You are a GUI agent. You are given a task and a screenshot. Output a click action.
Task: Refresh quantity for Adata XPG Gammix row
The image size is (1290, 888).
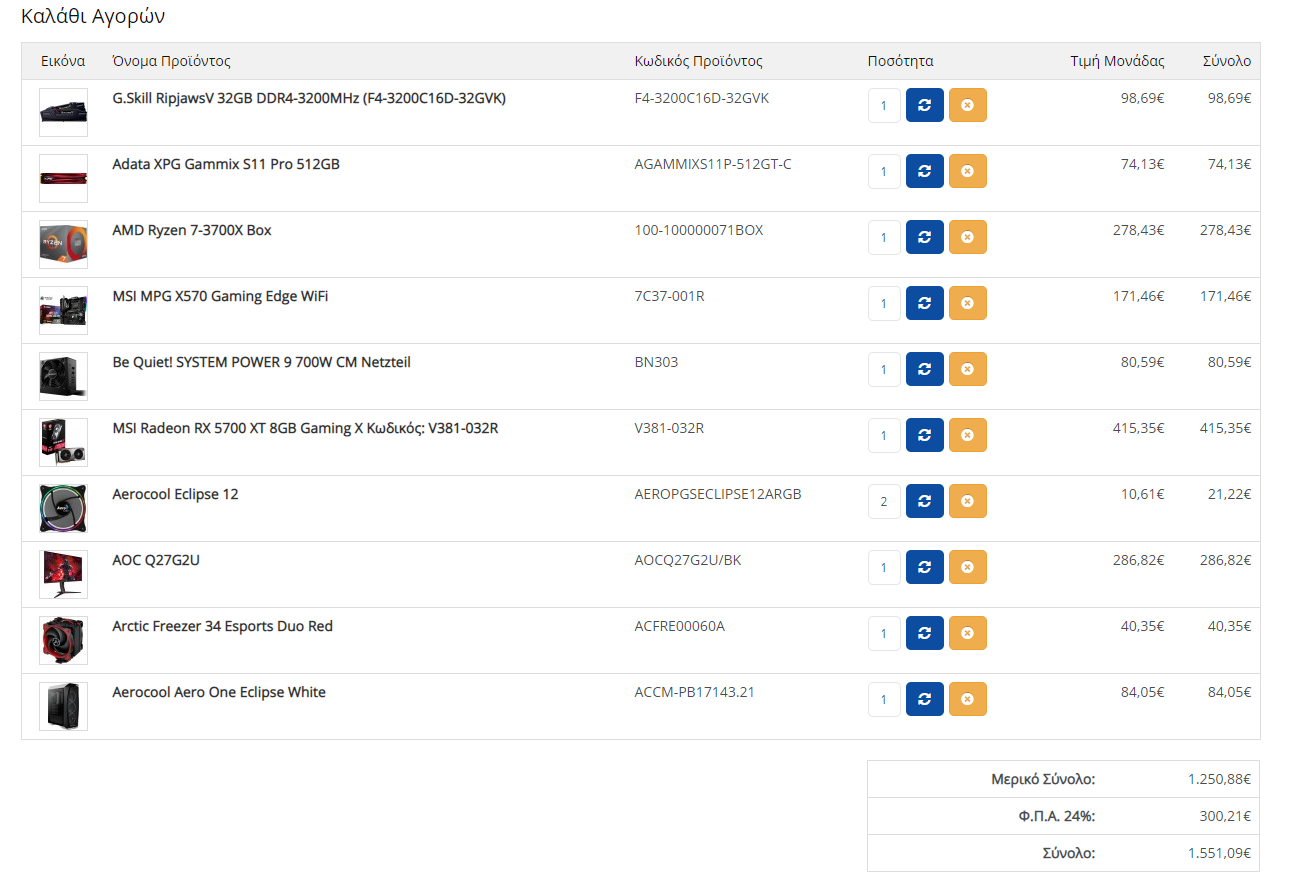[x=925, y=171]
